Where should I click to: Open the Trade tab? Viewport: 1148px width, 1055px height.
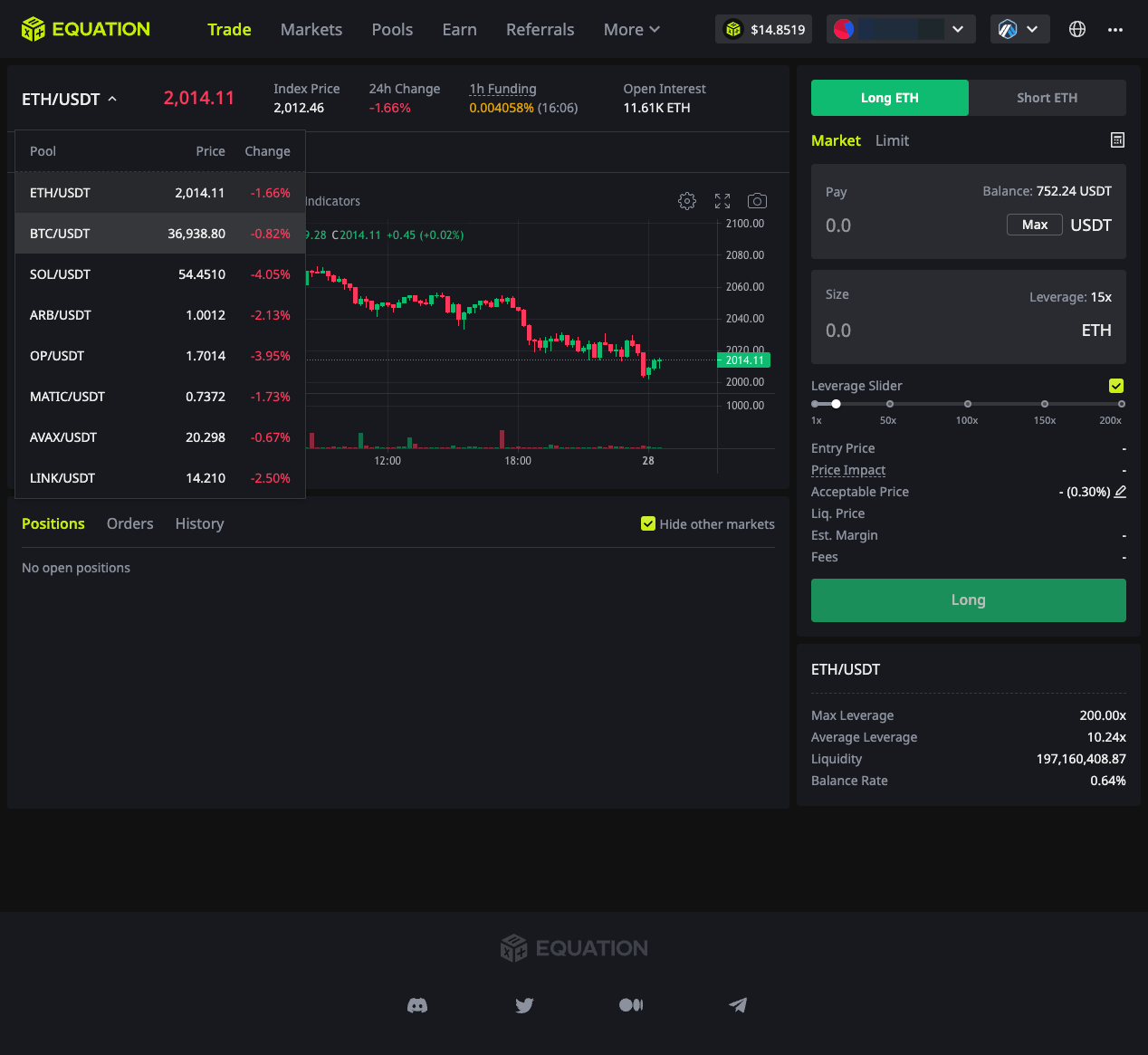229,29
